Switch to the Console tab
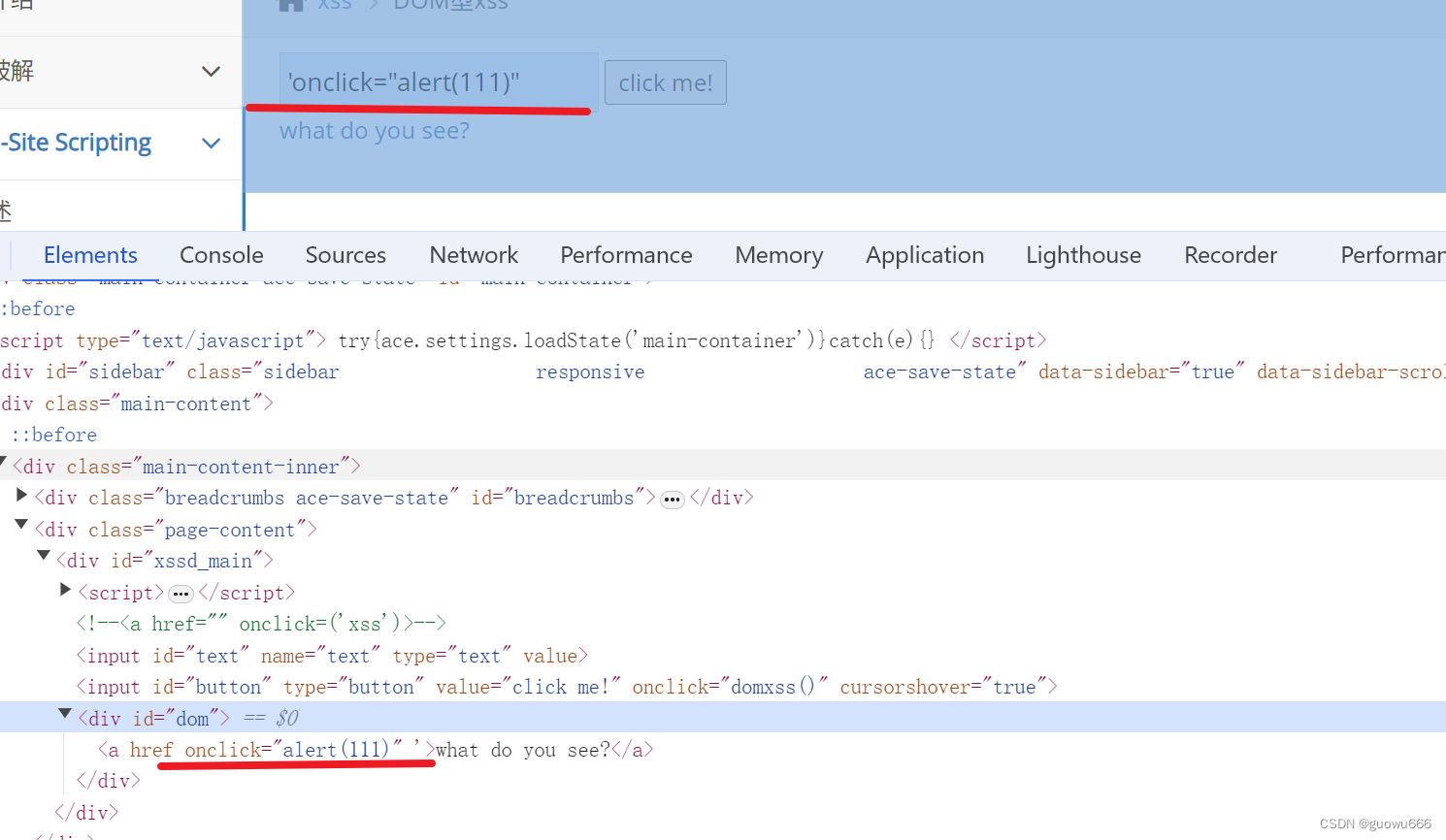 click(221, 255)
